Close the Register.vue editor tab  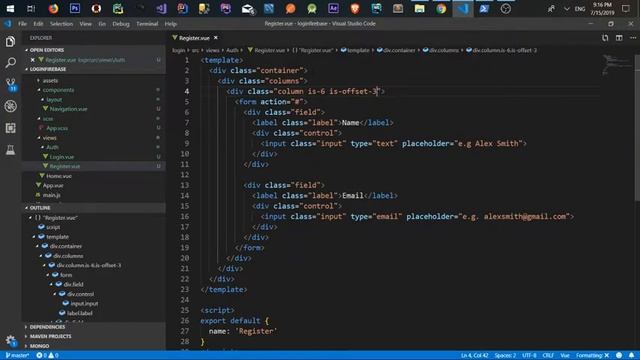216,38
